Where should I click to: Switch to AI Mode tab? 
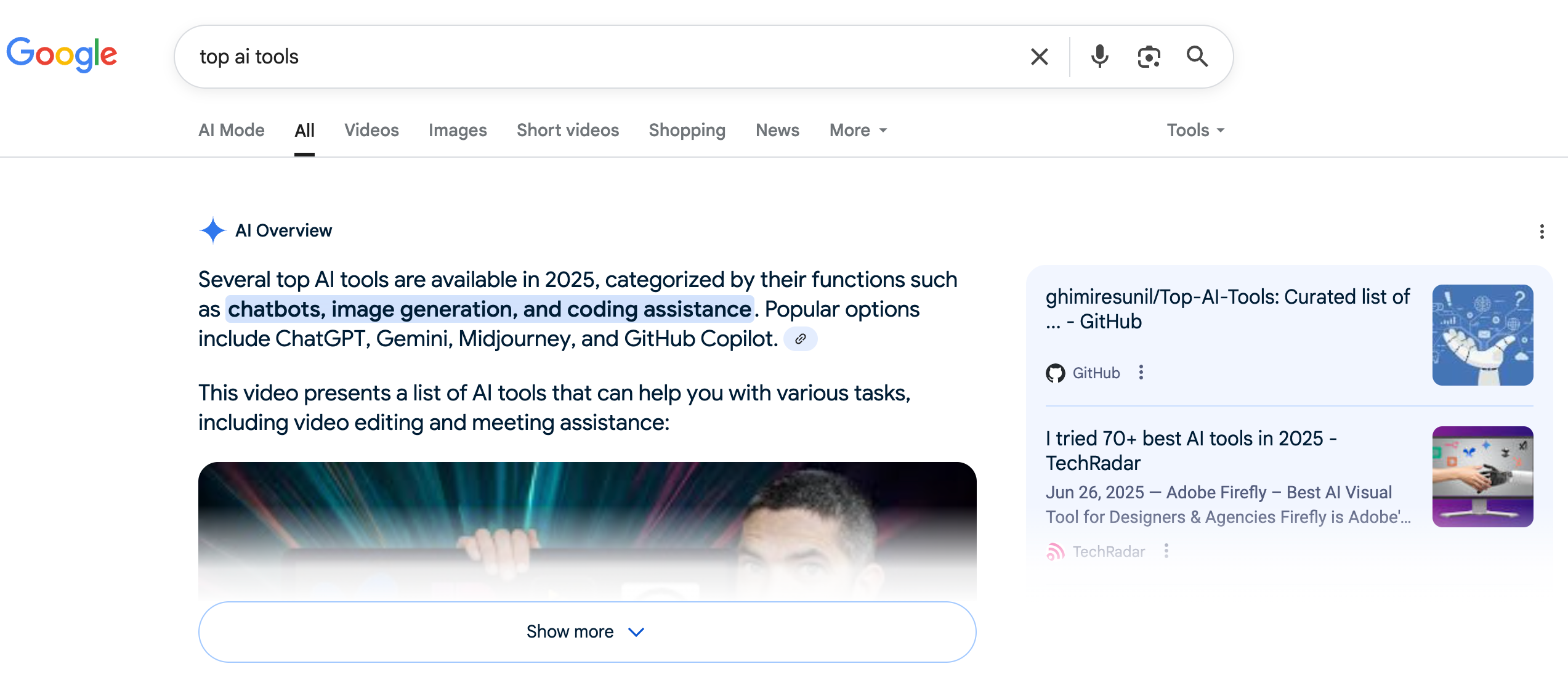(x=232, y=130)
